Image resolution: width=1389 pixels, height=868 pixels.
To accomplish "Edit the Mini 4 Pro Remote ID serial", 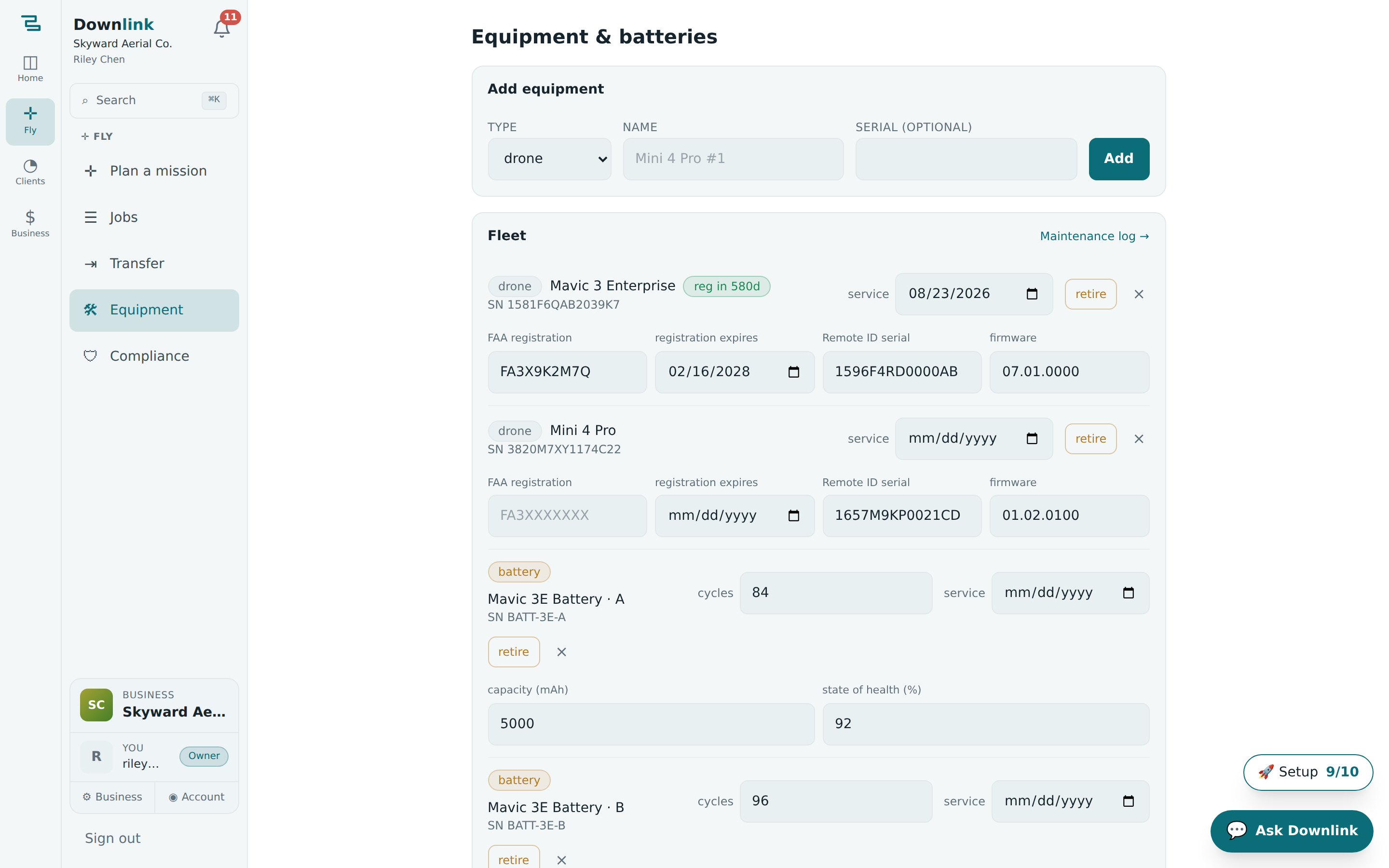I will coord(902,515).
